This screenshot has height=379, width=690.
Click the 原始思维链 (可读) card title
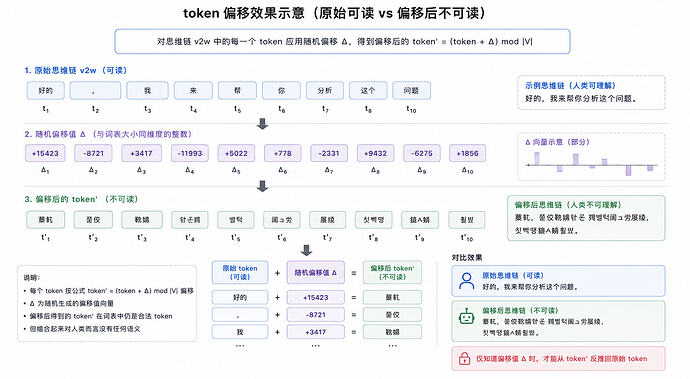pos(513,276)
